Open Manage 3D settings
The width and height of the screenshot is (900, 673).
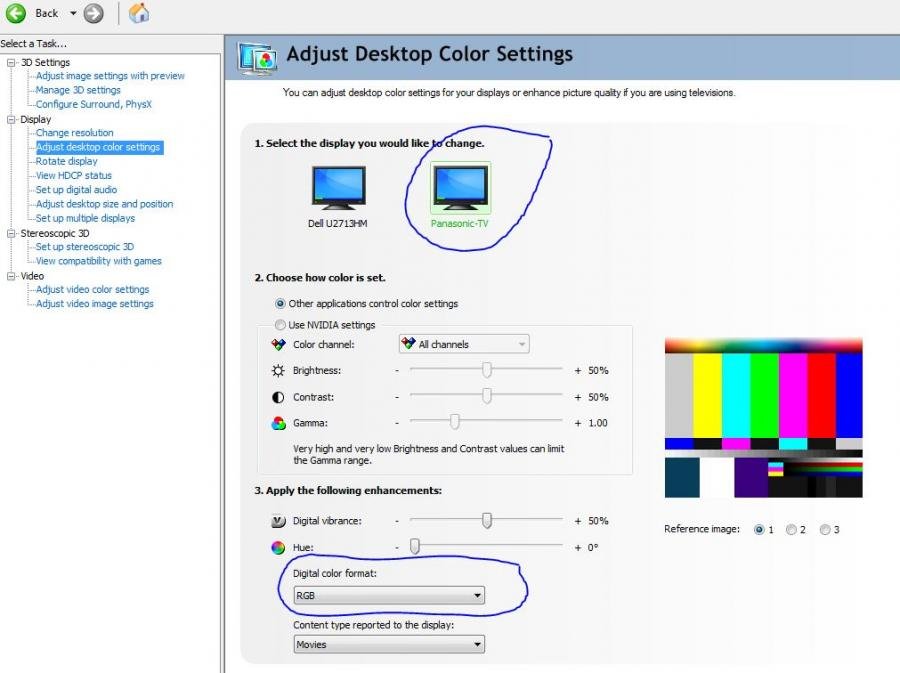(x=78, y=90)
